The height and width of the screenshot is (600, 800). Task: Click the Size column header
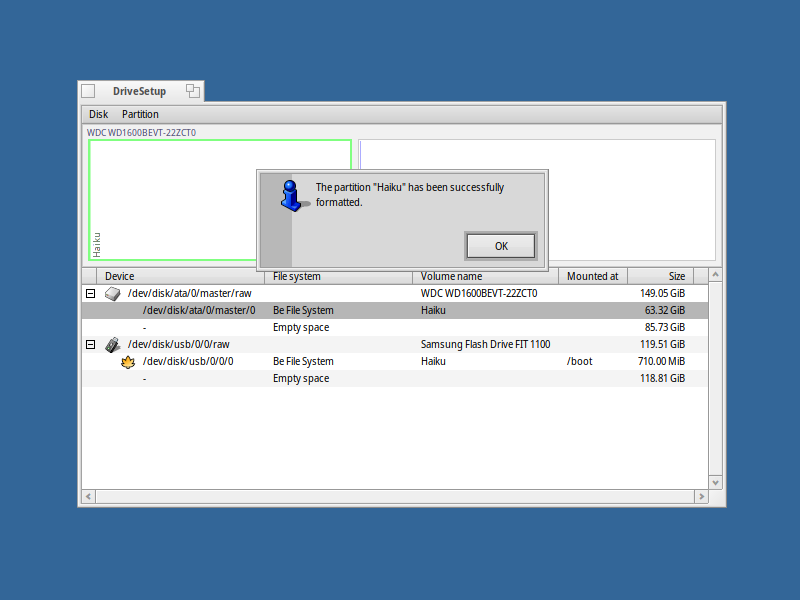point(660,276)
